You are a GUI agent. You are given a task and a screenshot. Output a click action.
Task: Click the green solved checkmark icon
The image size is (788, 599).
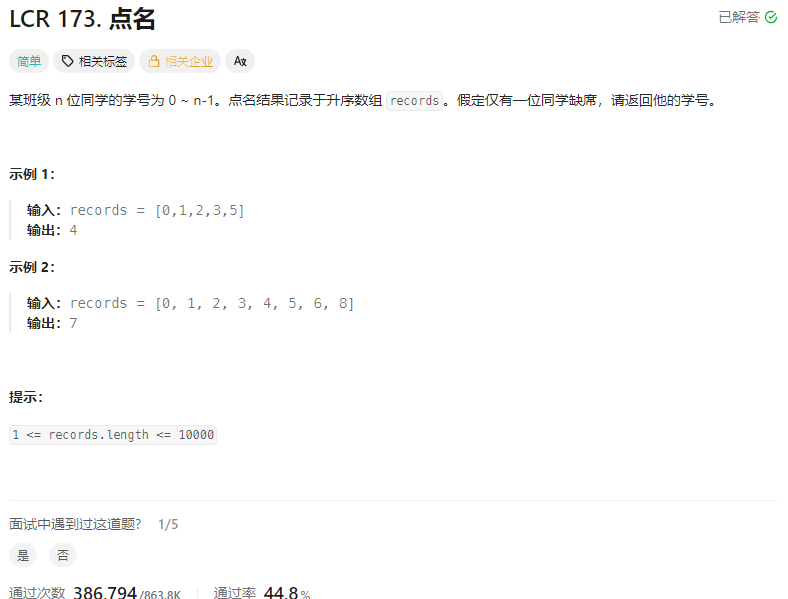click(x=770, y=18)
